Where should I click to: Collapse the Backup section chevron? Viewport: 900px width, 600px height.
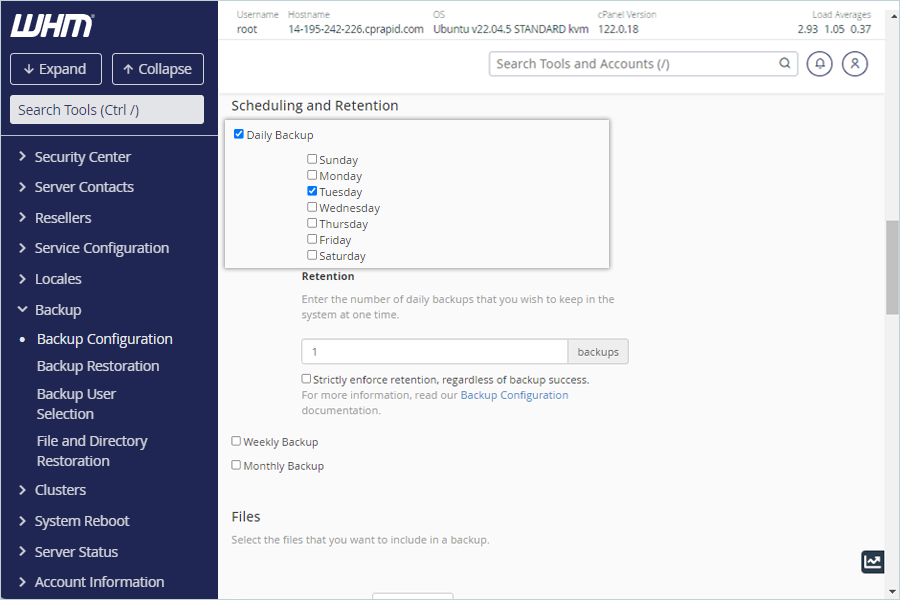tap(22, 309)
